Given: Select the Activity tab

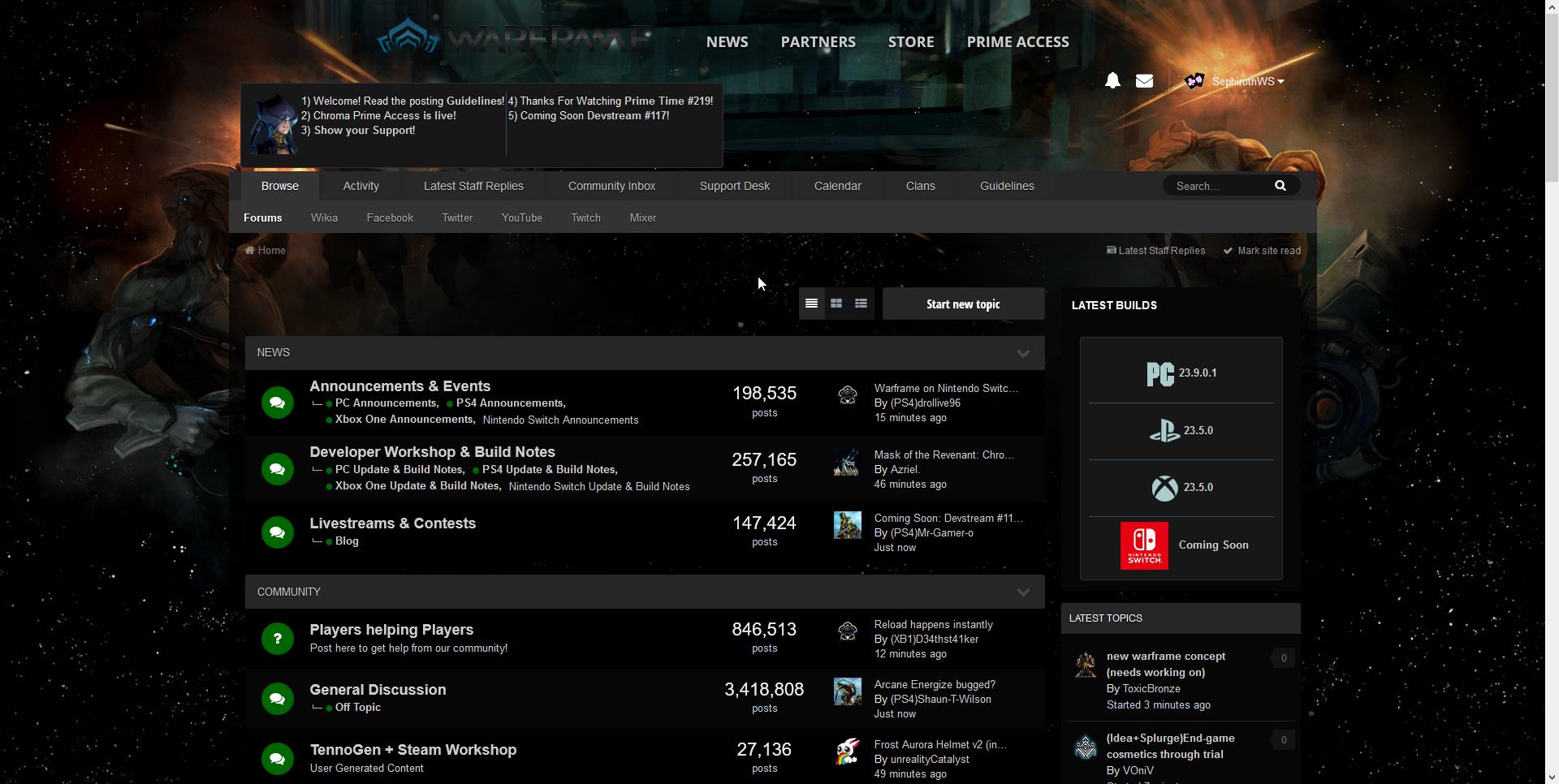Looking at the screenshot, I should pos(361,186).
